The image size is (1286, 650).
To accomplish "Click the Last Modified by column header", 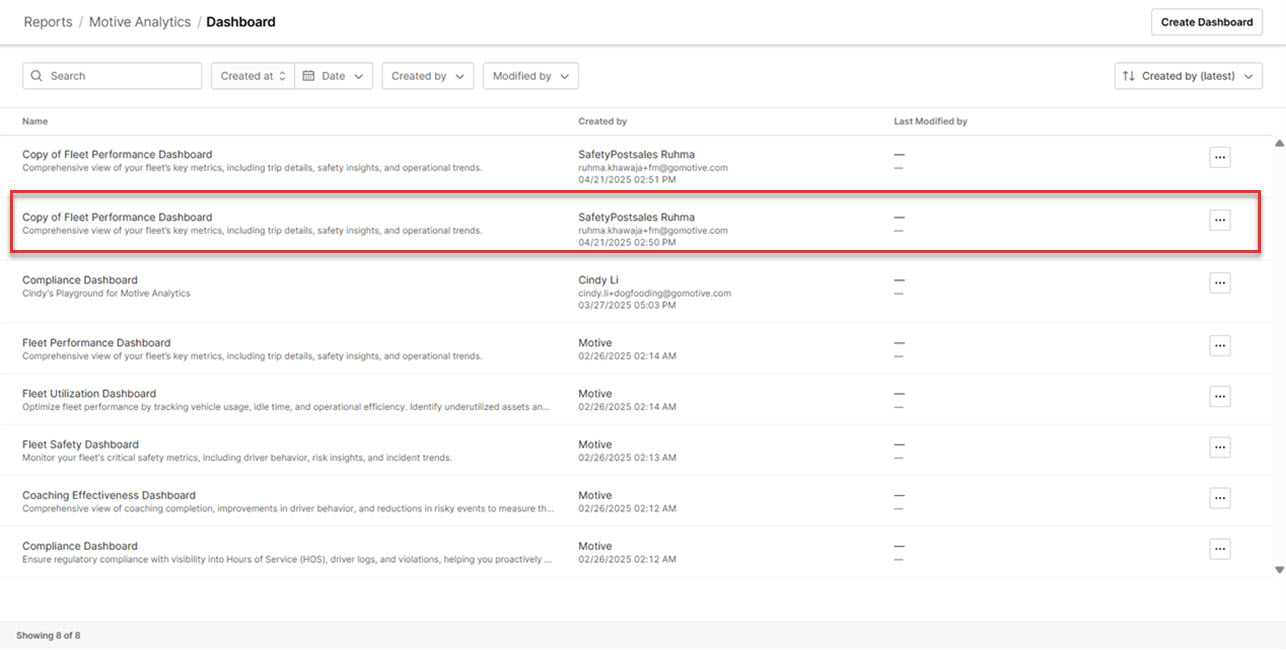I will pos(930,121).
